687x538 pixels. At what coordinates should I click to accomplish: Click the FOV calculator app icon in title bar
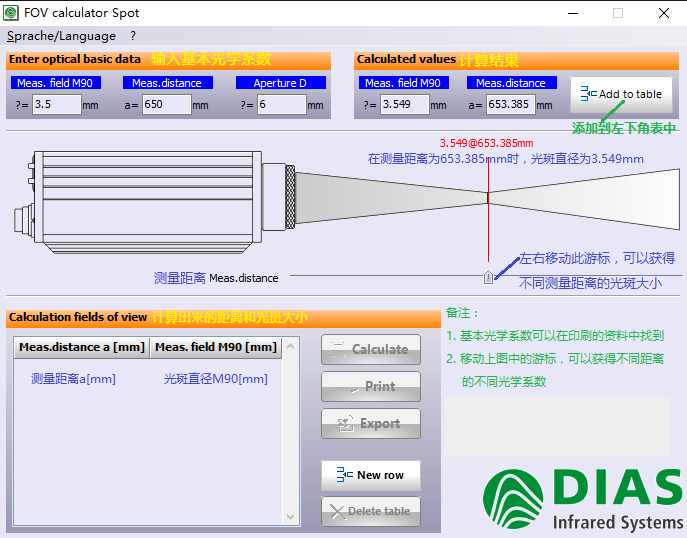point(12,13)
